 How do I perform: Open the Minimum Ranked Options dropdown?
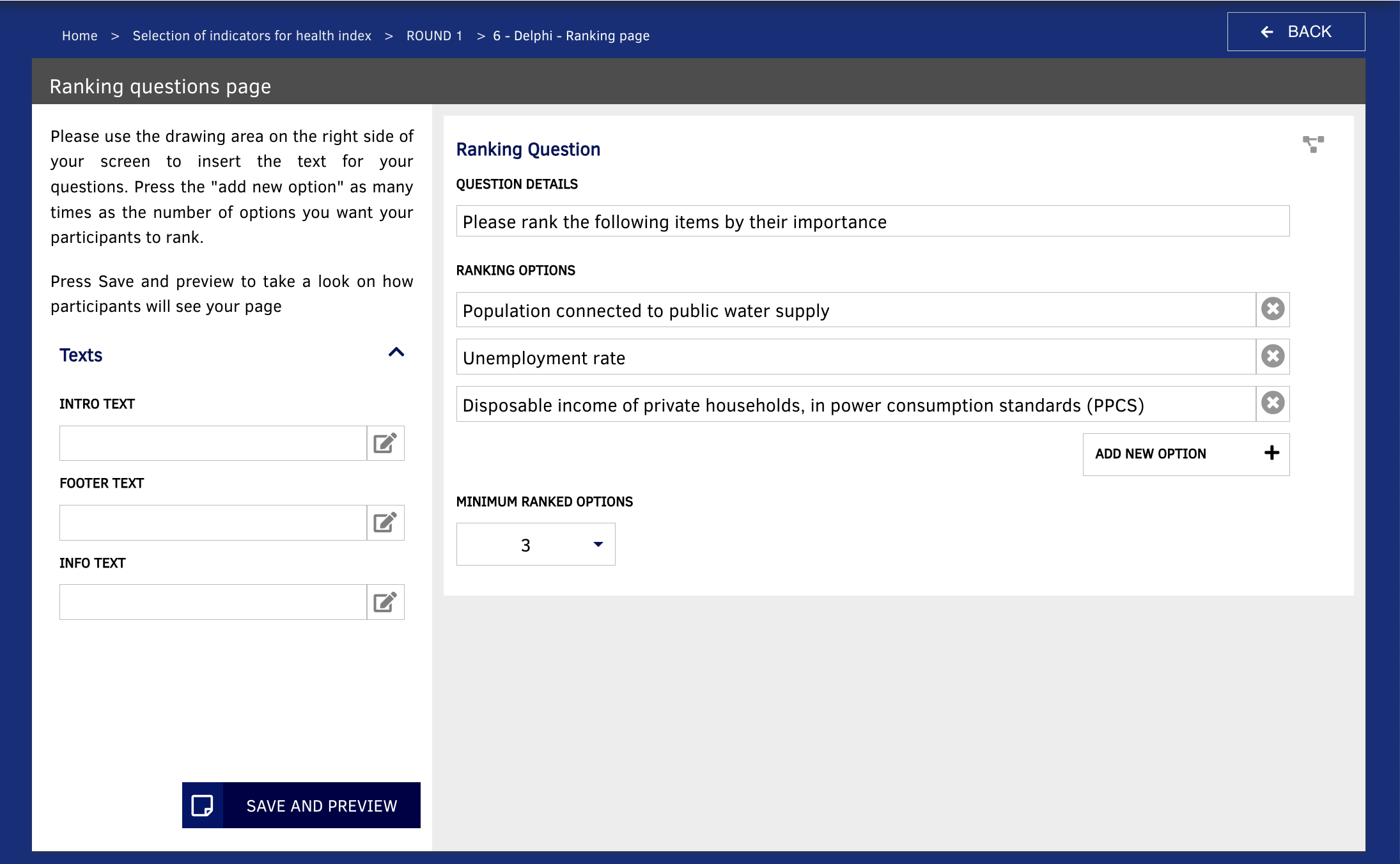(536, 544)
